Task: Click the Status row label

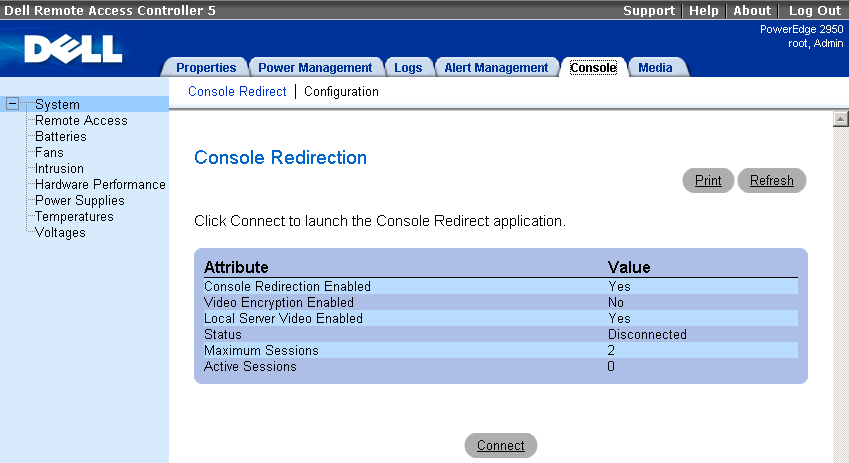Action: click(x=222, y=334)
